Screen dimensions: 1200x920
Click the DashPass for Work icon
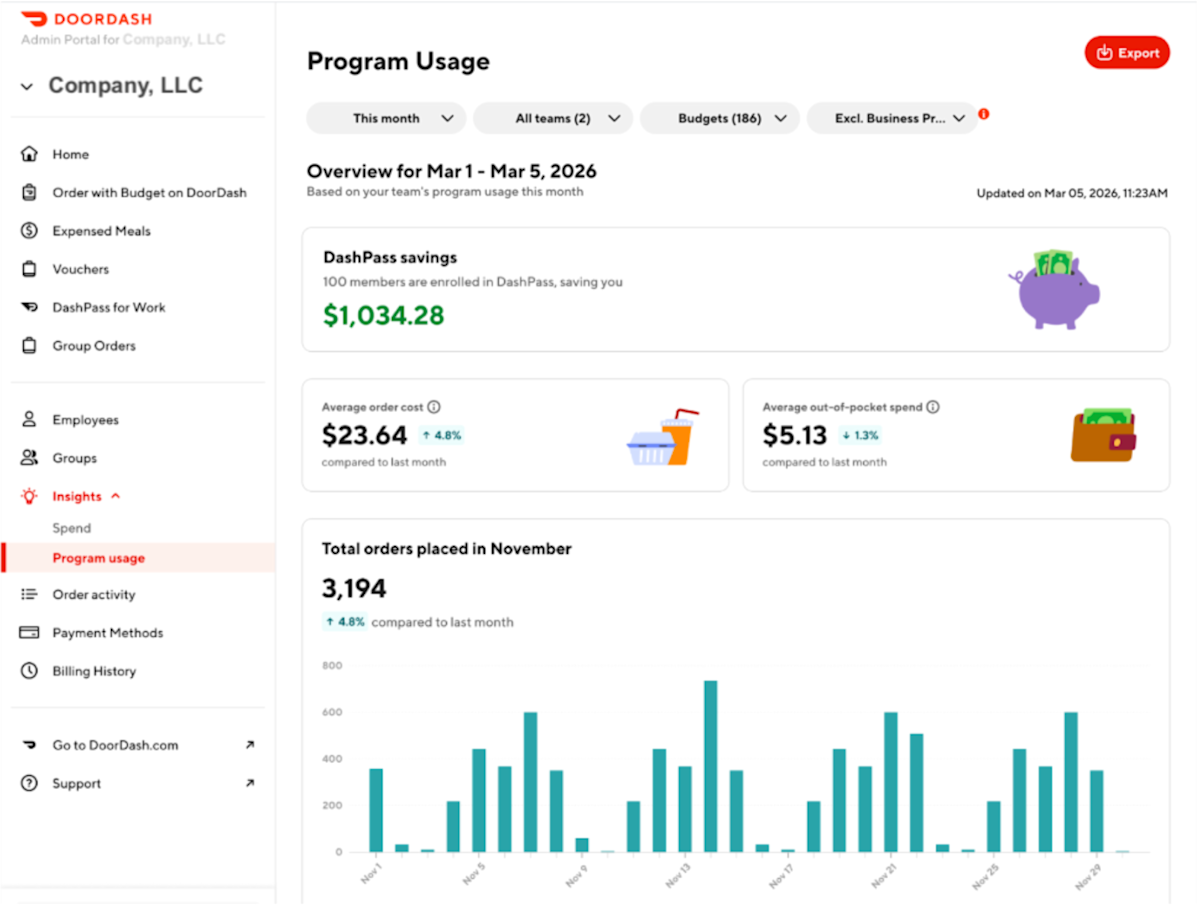29,307
